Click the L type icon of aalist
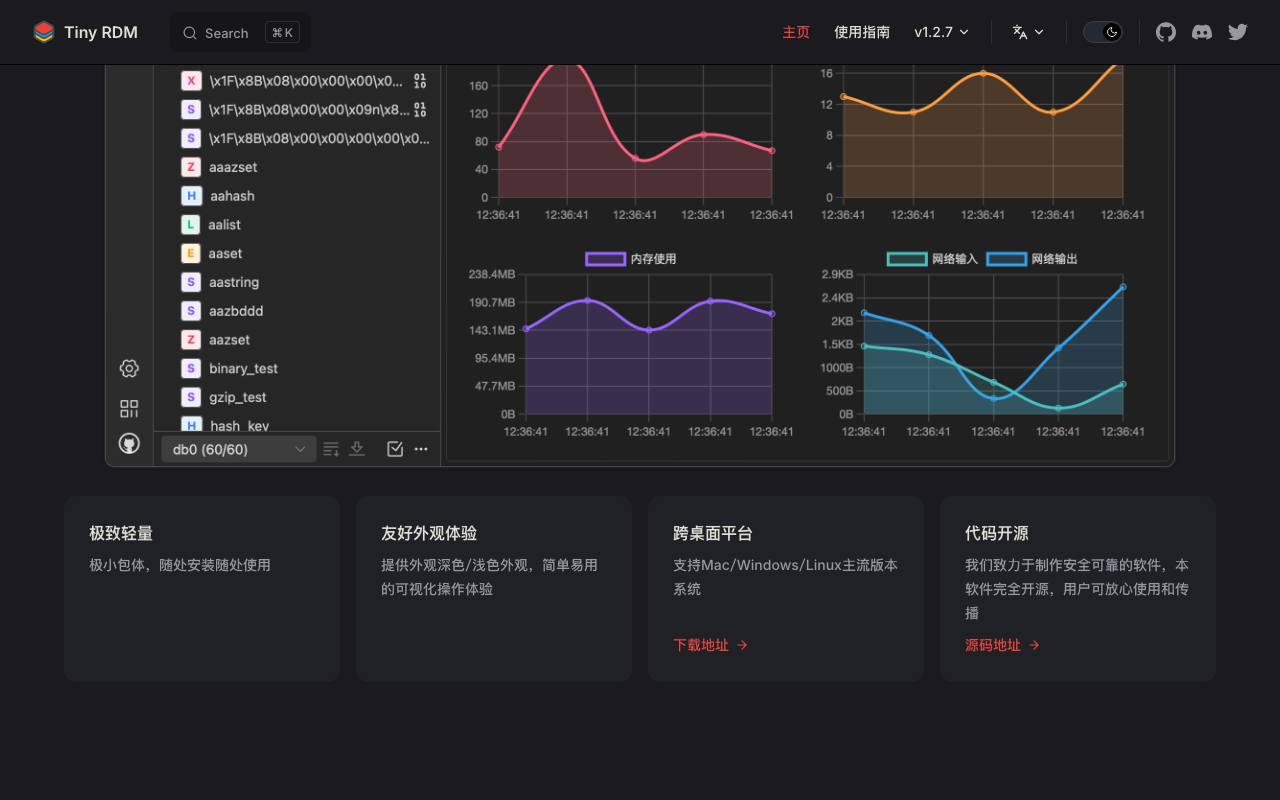Screen dimensions: 1280x800 (x=190, y=225)
